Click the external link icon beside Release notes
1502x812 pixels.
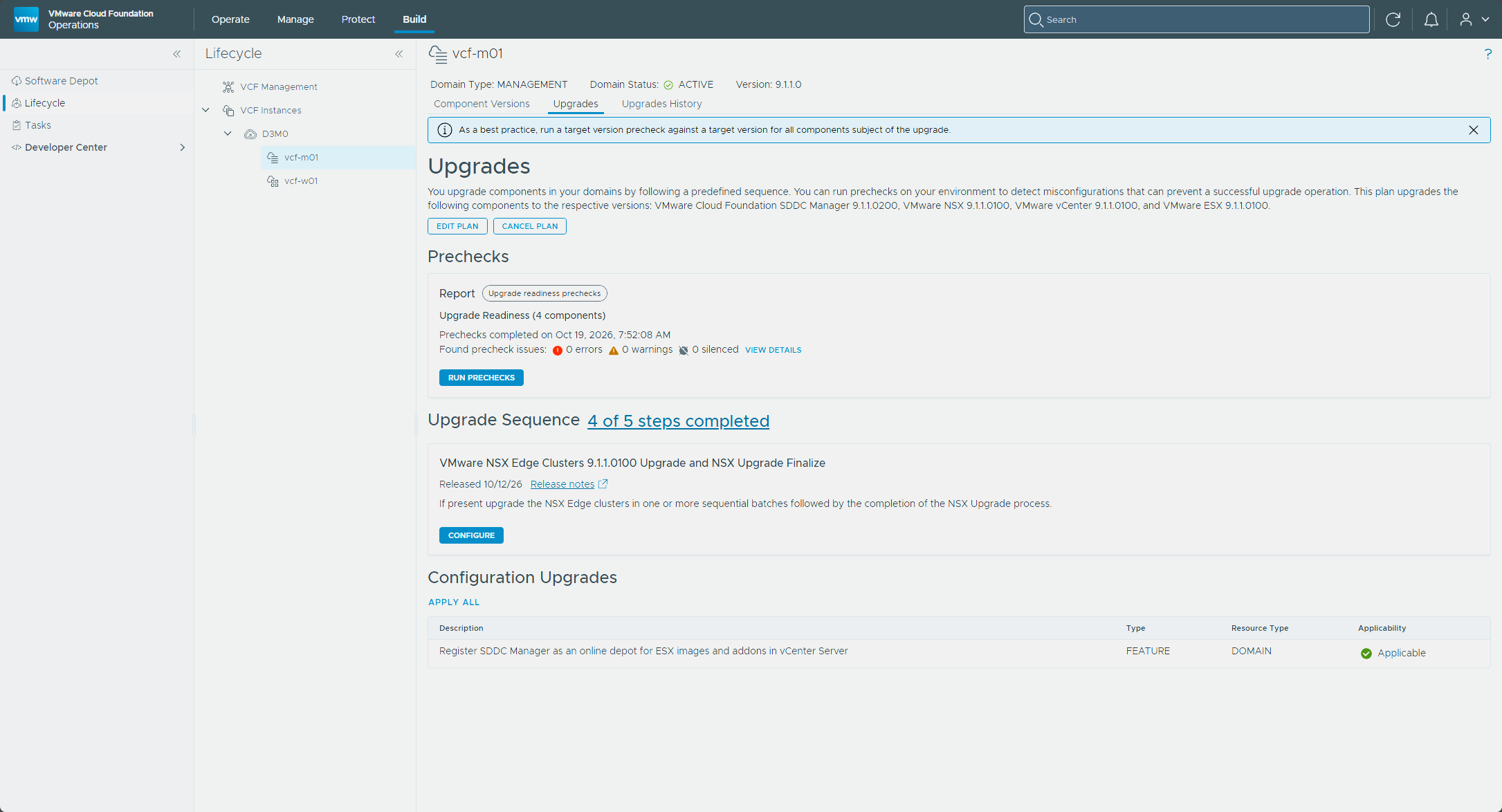(603, 484)
